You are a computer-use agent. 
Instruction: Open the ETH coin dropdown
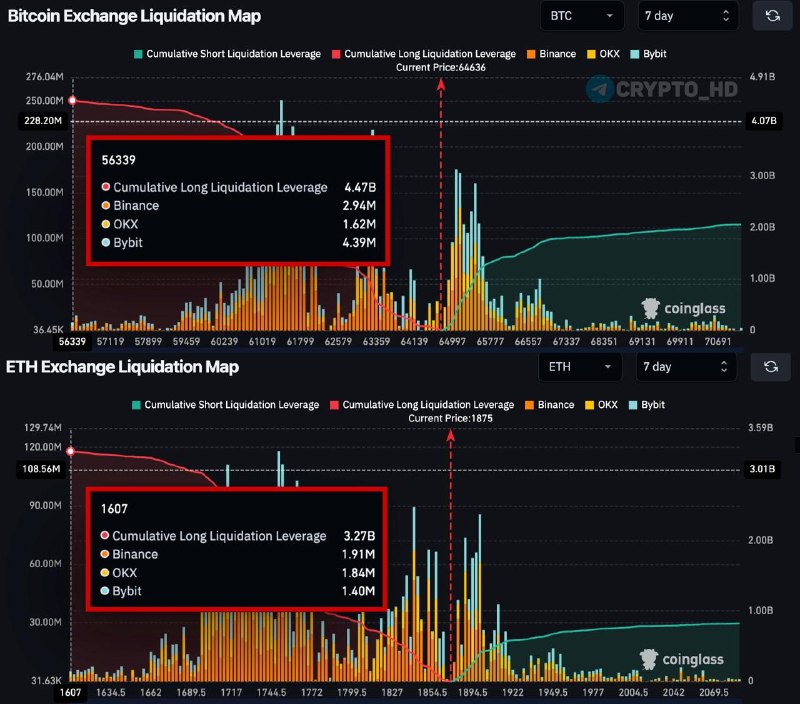tap(580, 367)
